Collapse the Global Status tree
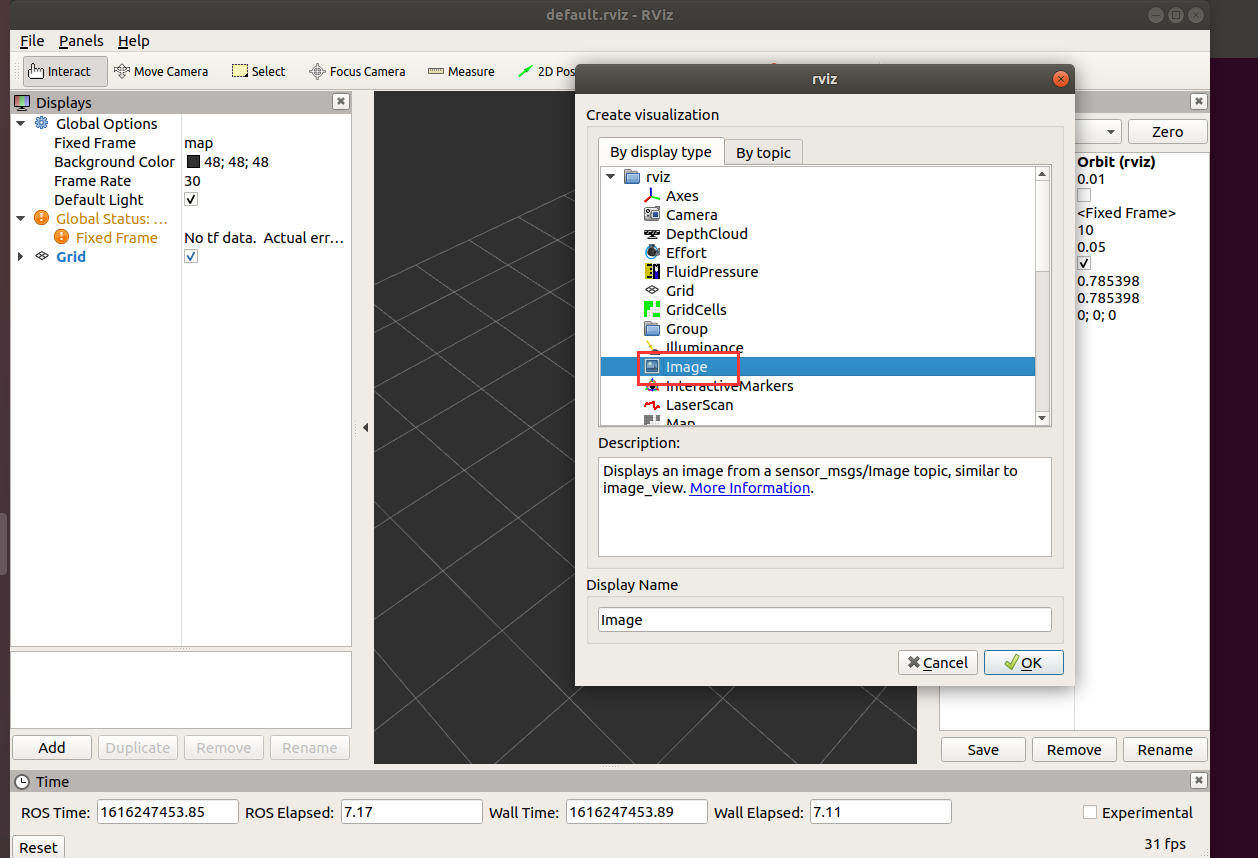Image resolution: width=1258 pixels, height=858 pixels. pyautogui.click(x=20, y=218)
